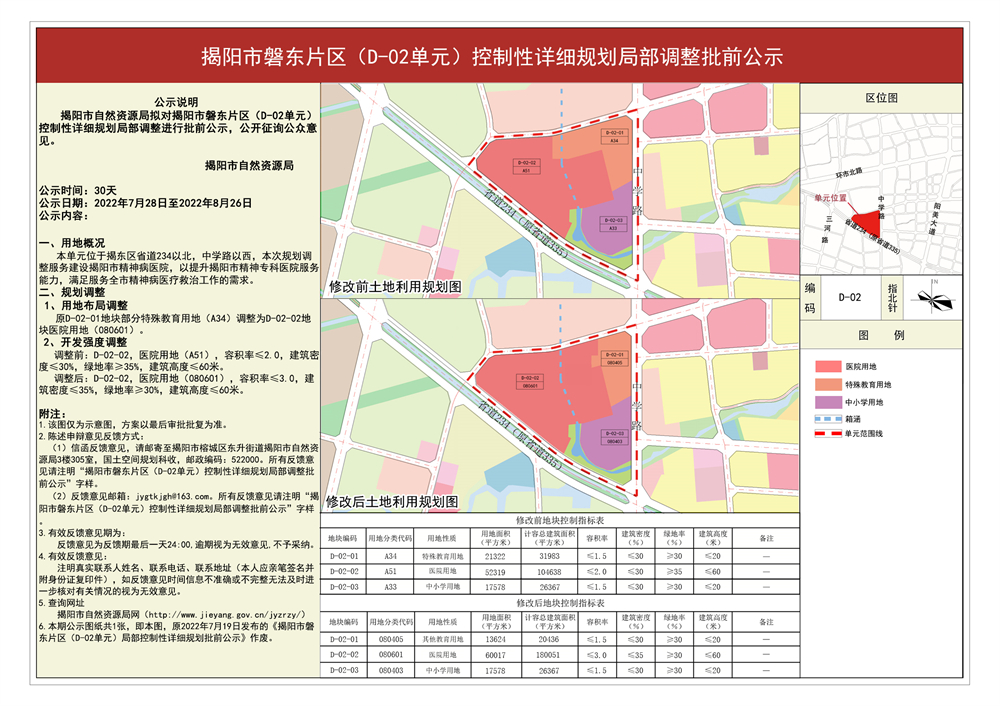Click the 指北针 label cell

click(892, 298)
